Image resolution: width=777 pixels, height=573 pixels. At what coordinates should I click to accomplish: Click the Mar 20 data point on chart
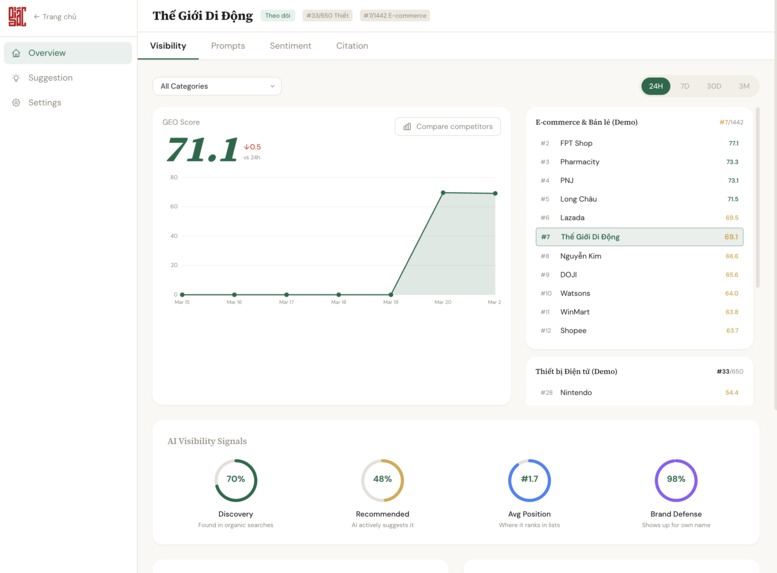tap(443, 193)
